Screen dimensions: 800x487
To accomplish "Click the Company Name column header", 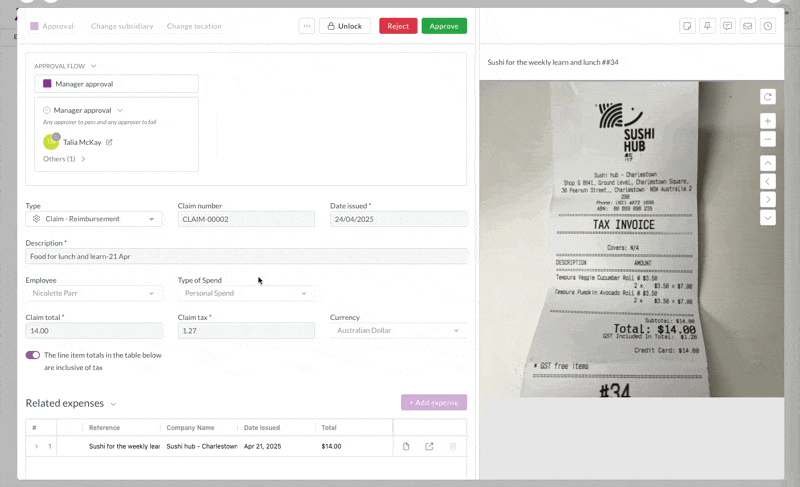I will coord(190,428).
